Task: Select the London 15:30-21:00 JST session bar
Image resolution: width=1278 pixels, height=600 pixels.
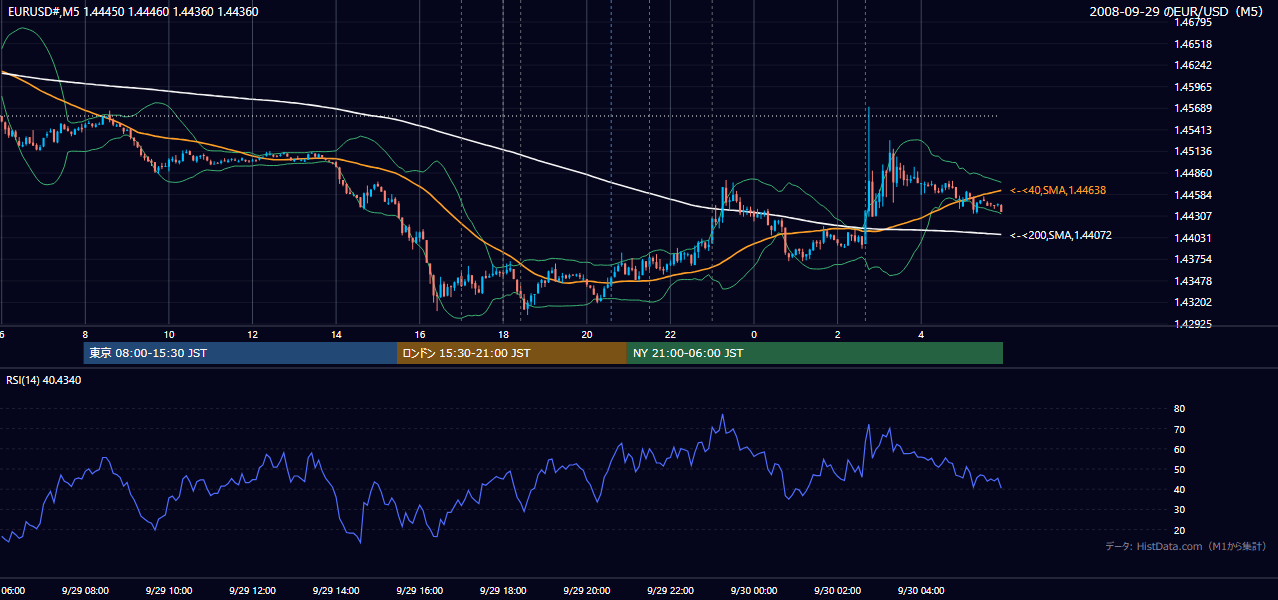Action: [x=512, y=353]
